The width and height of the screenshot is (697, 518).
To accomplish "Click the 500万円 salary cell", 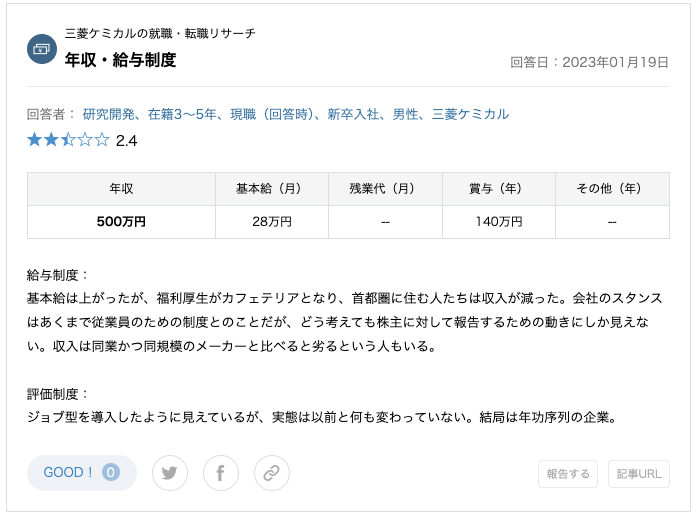I will click(x=121, y=221).
